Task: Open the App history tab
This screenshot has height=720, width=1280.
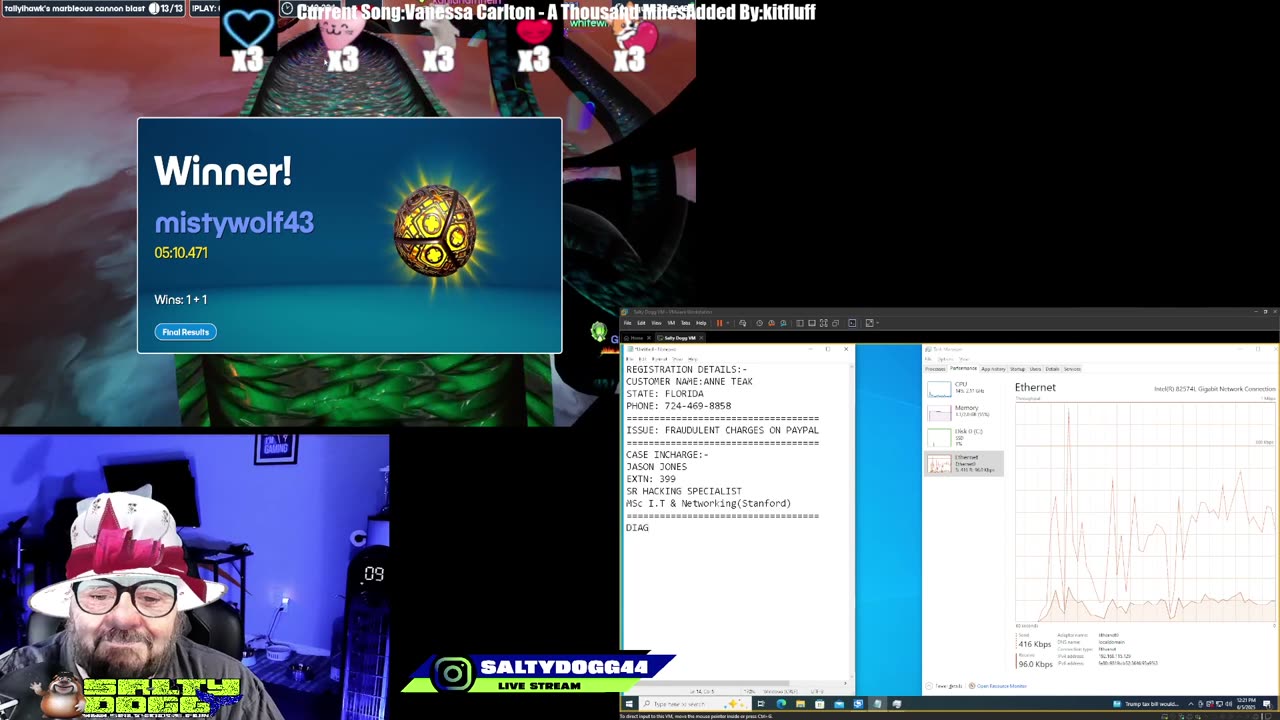Action: (993, 369)
